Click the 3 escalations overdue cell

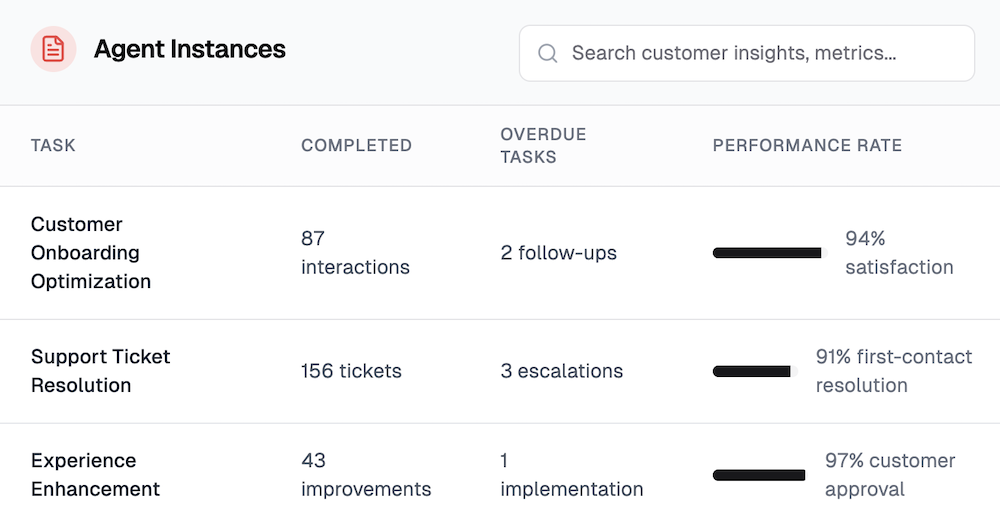[562, 371]
